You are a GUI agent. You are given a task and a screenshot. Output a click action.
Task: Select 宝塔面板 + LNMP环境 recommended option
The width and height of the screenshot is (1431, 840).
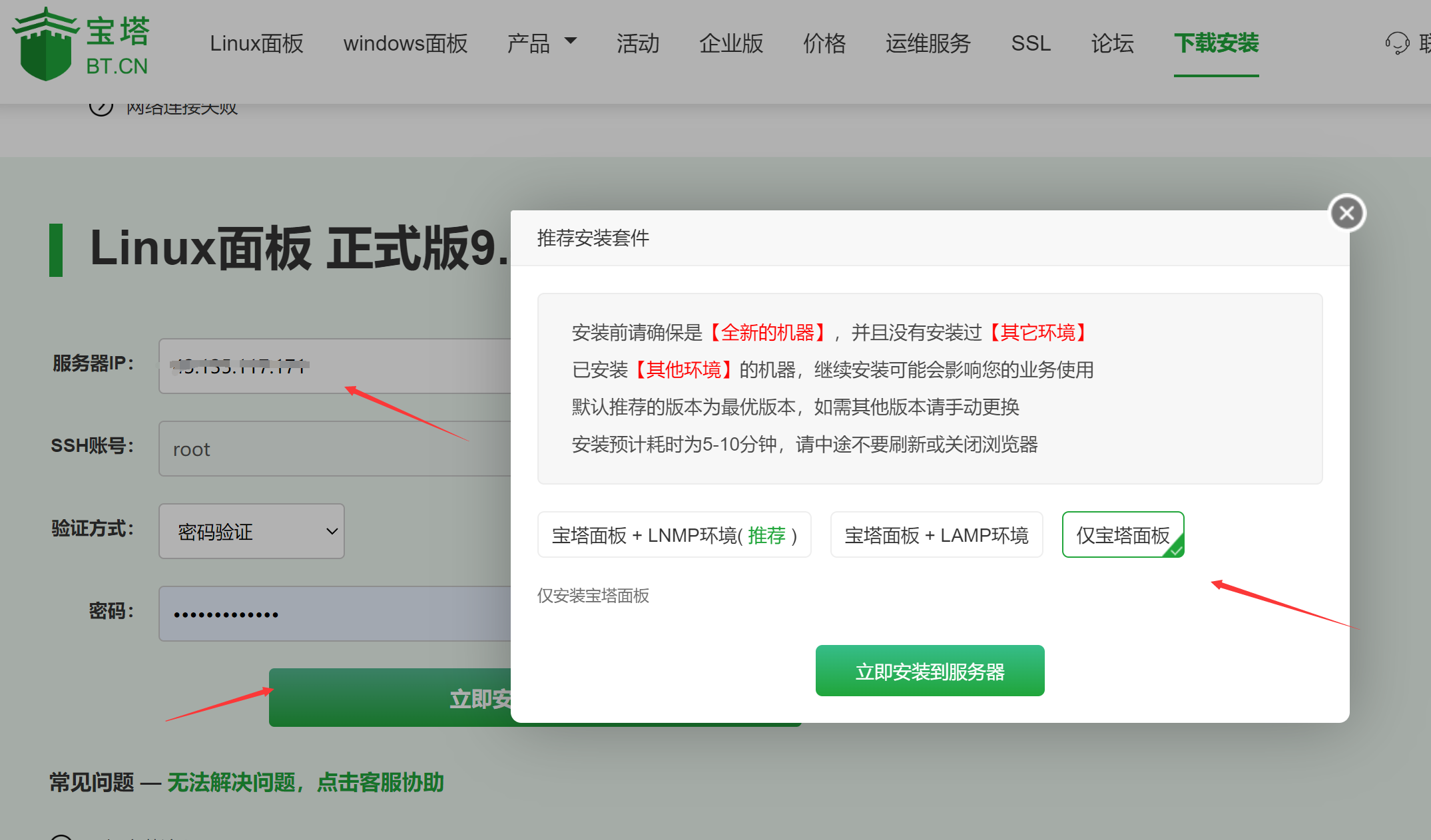pos(674,534)
